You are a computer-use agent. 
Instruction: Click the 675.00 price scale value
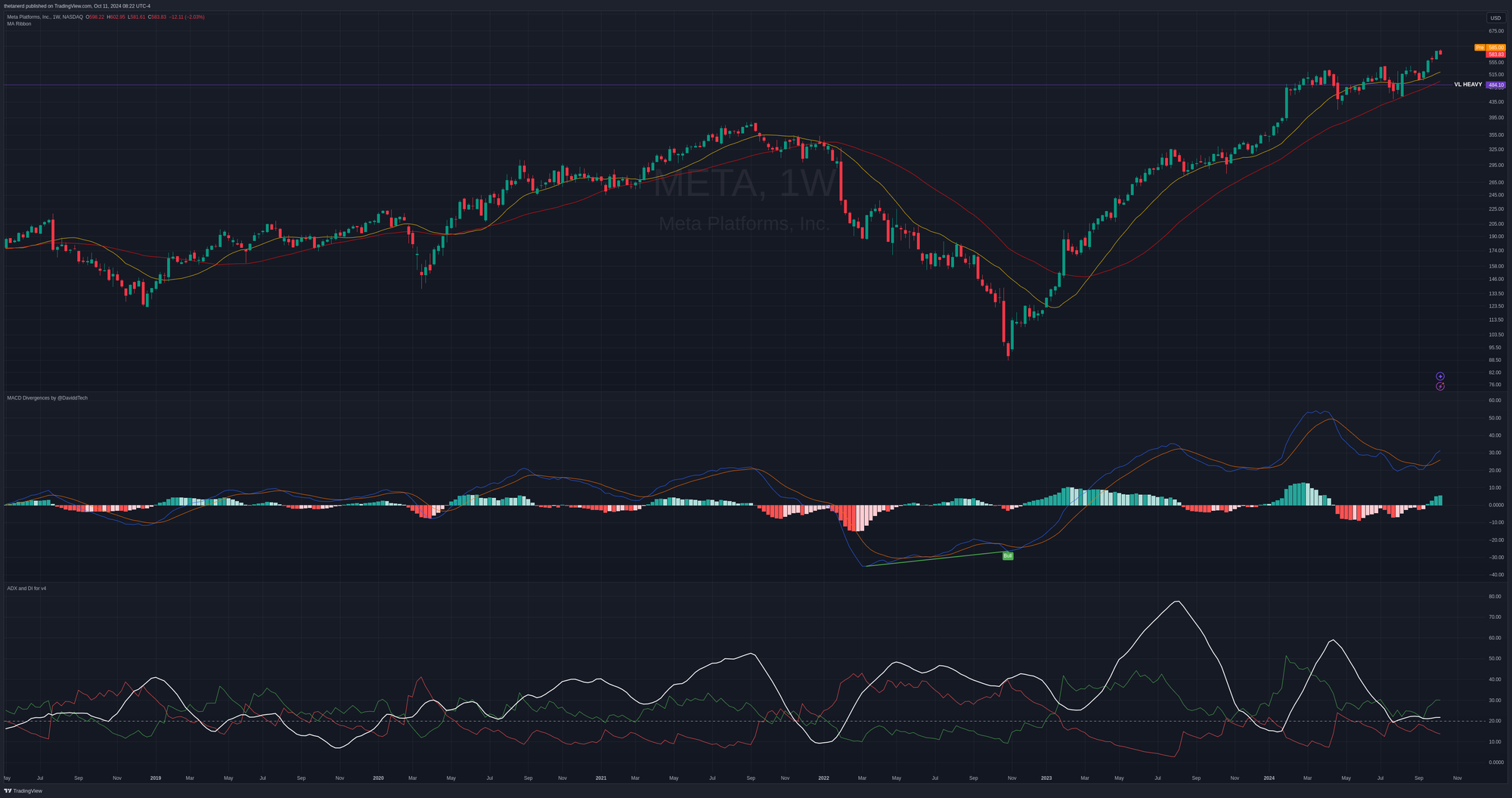(x=1496, y=31)
